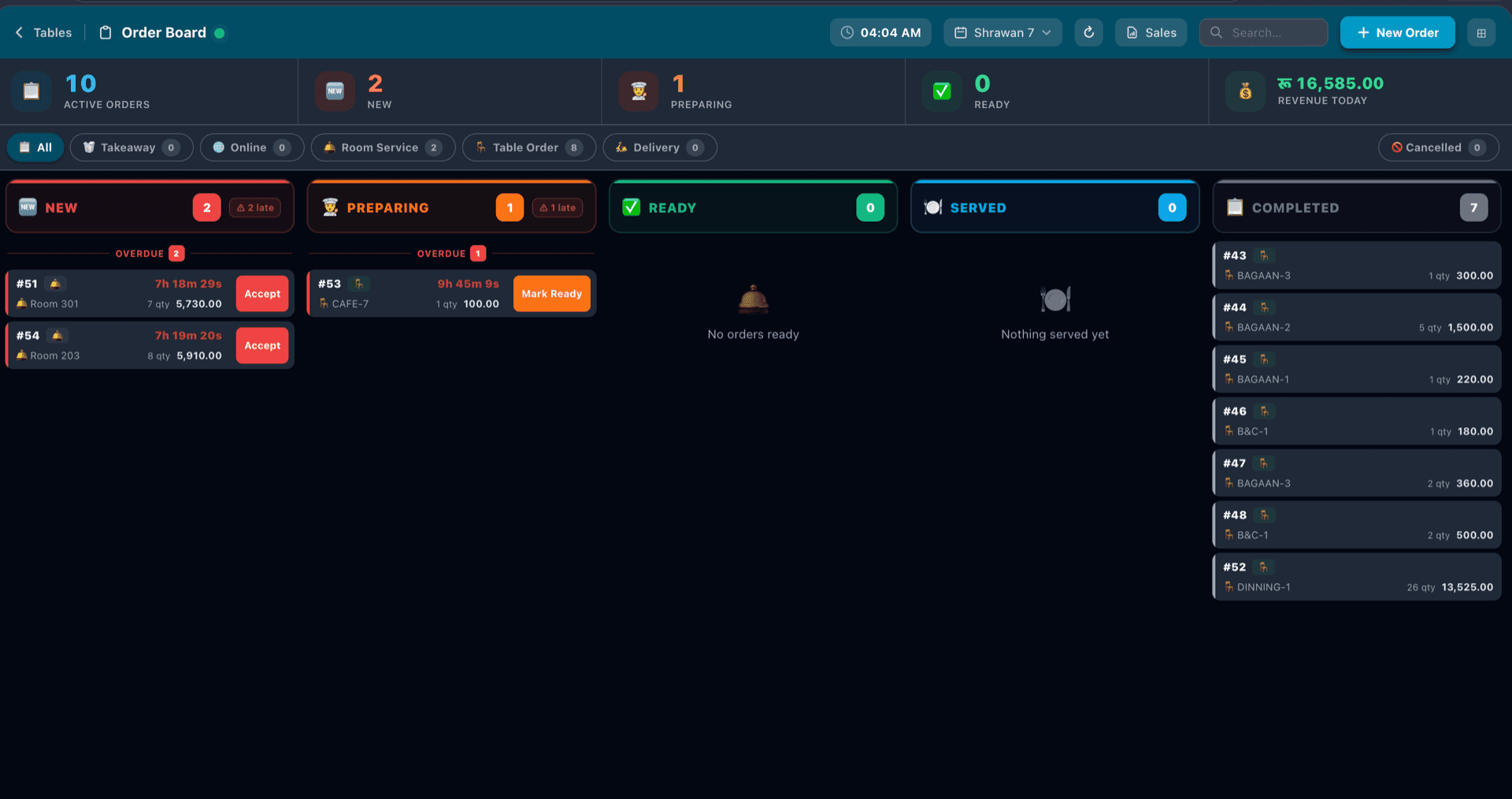This screenshot has width=1512, height=799.
Task: Click the clipboard icon beside Order Board
Action: click(x=105, y=32)
